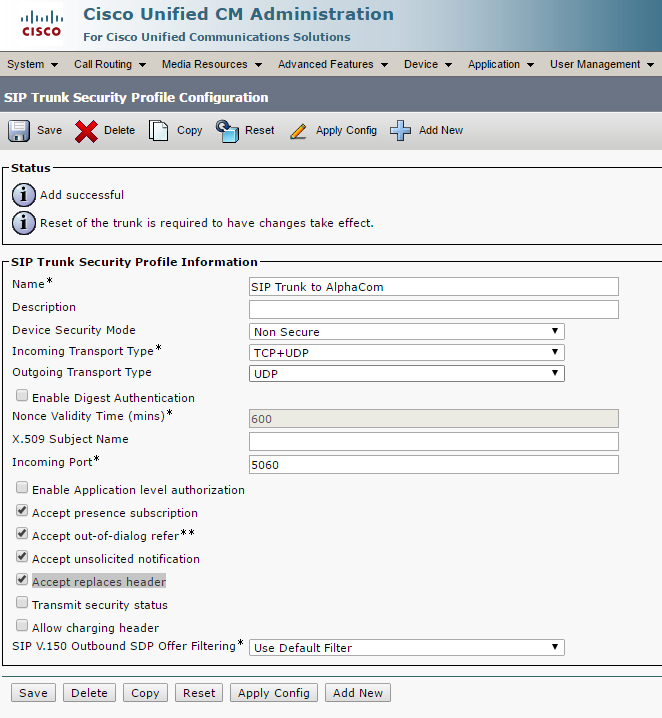
Task: Check Enable Application level authorization
Action: click(x=22, y=487)
